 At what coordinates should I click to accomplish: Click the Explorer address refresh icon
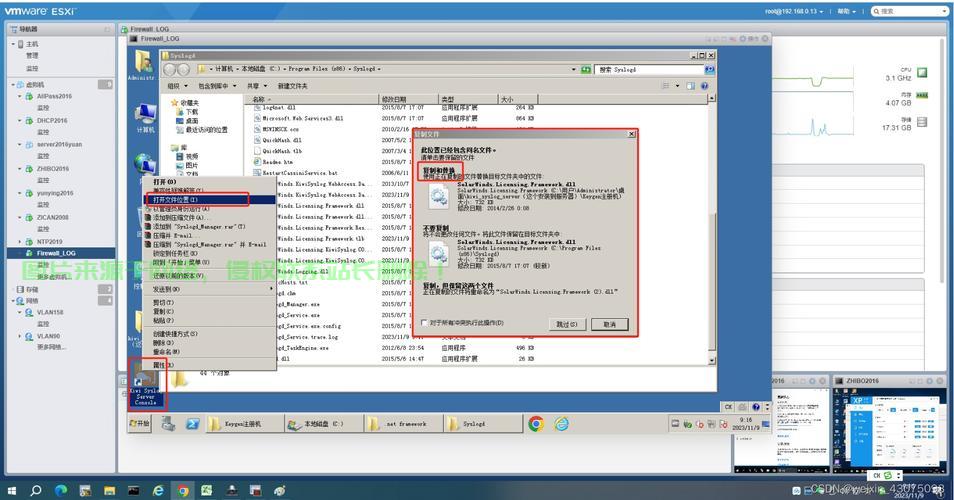point(585,69)
